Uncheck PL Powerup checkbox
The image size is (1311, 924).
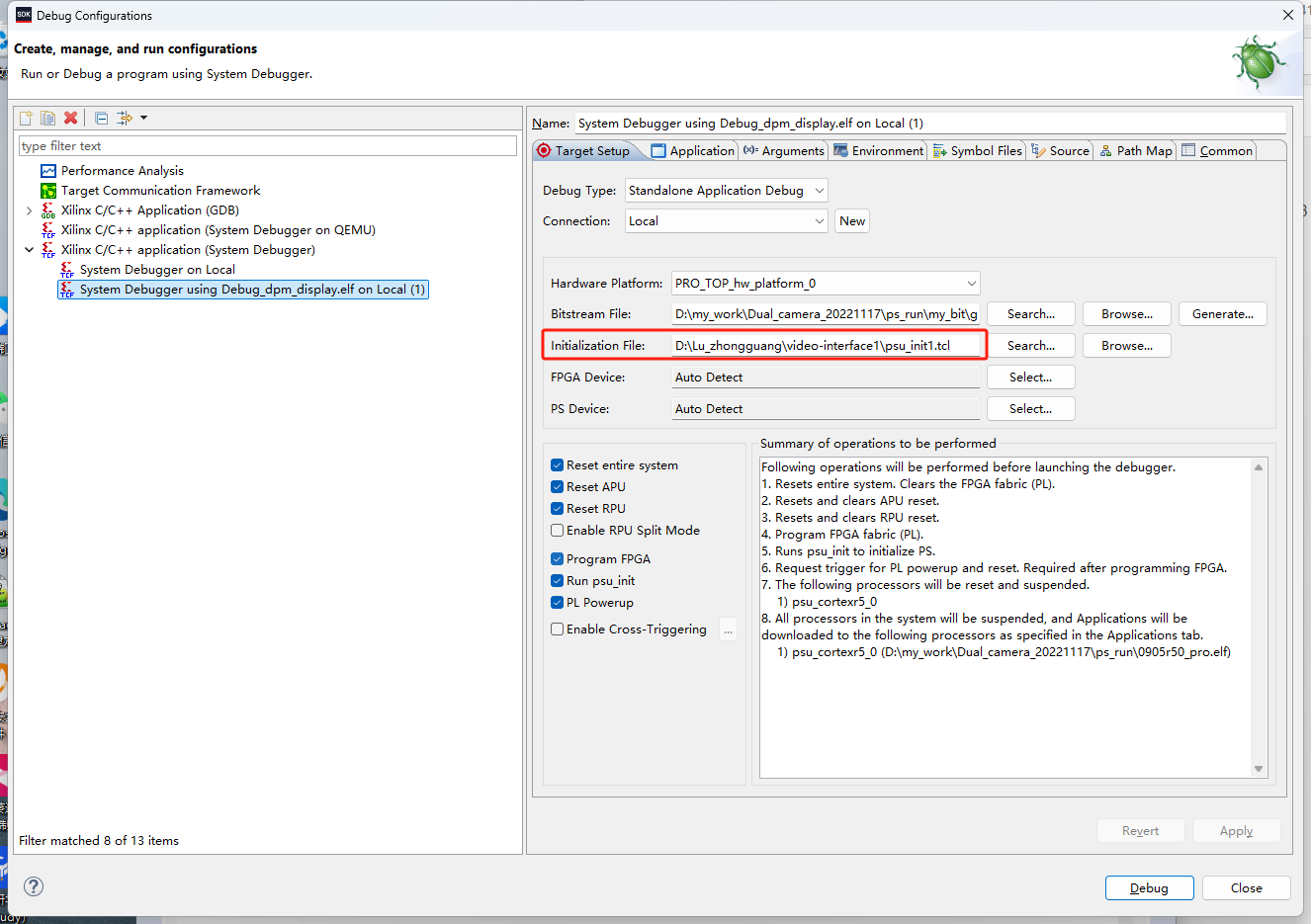pos(558,603)
